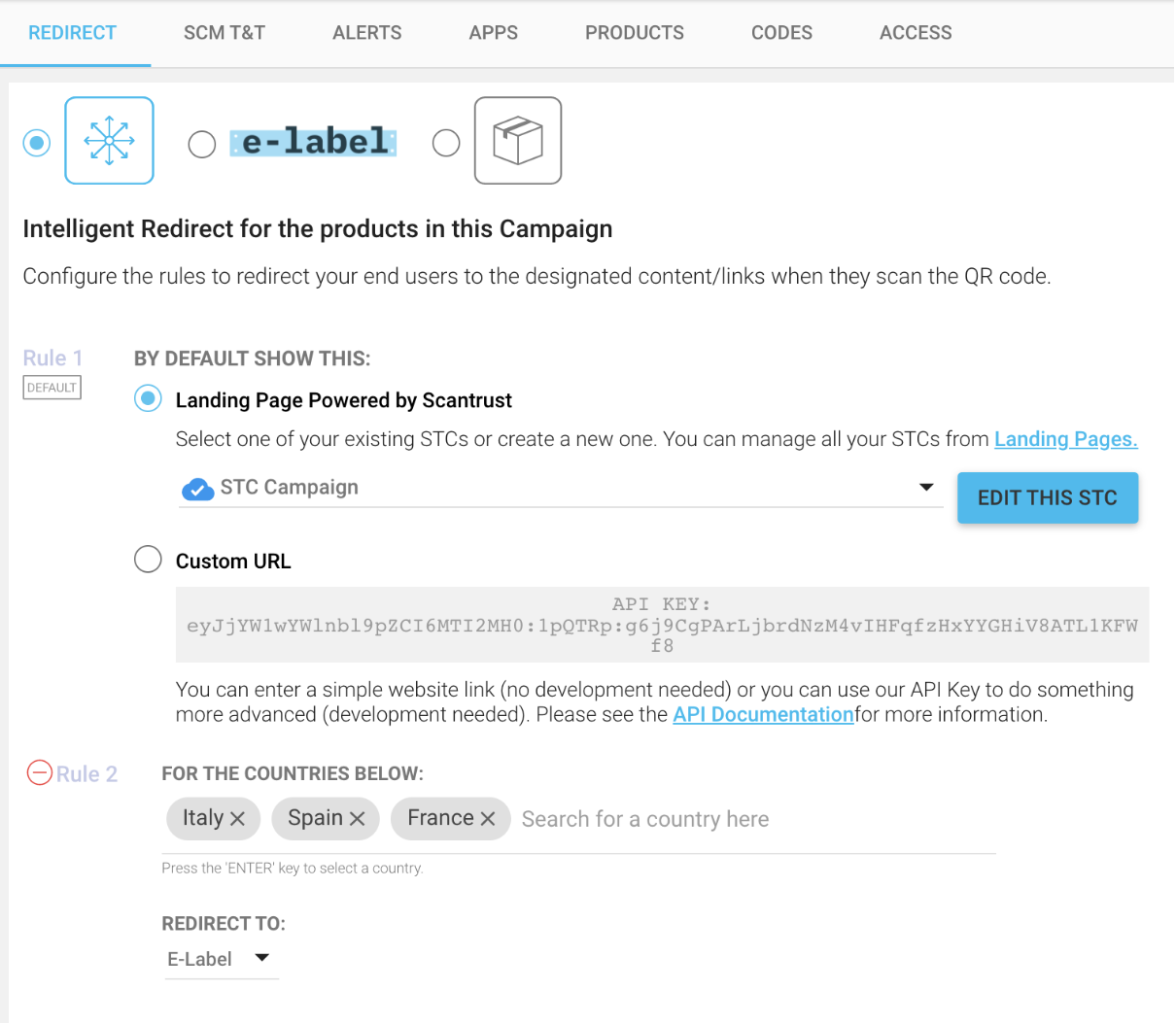Open the ALERTS tab

(366, 33)
